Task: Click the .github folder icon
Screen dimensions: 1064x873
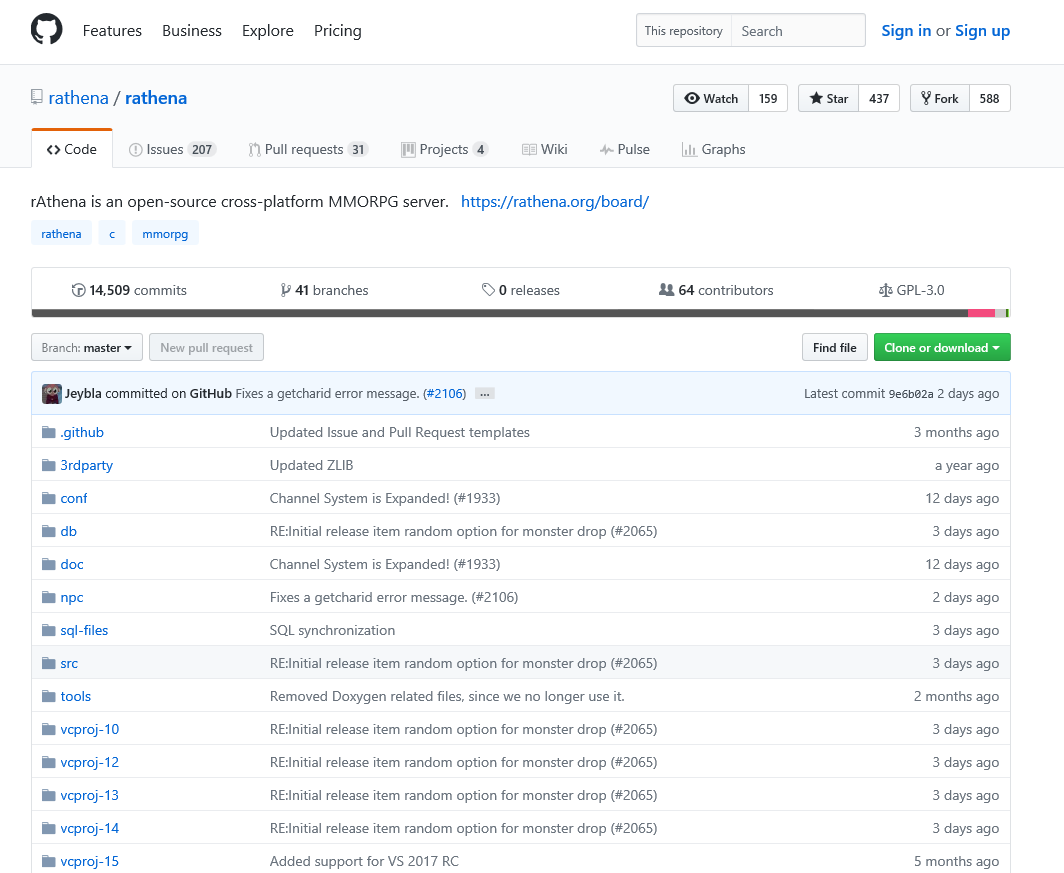Action: coord(48,432)
